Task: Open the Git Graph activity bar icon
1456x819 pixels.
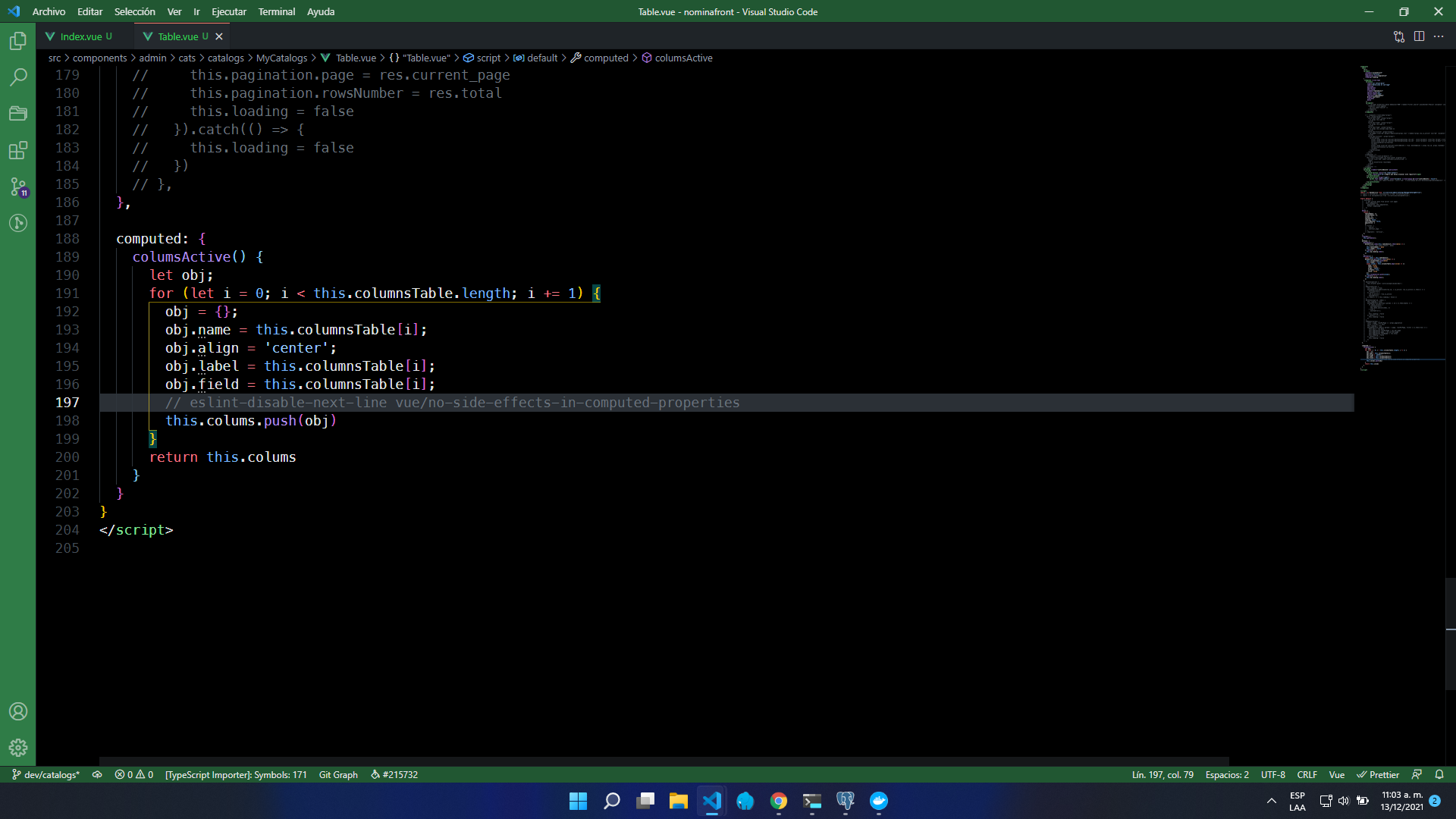Action: pyautogui.click(x=18, y=223)
